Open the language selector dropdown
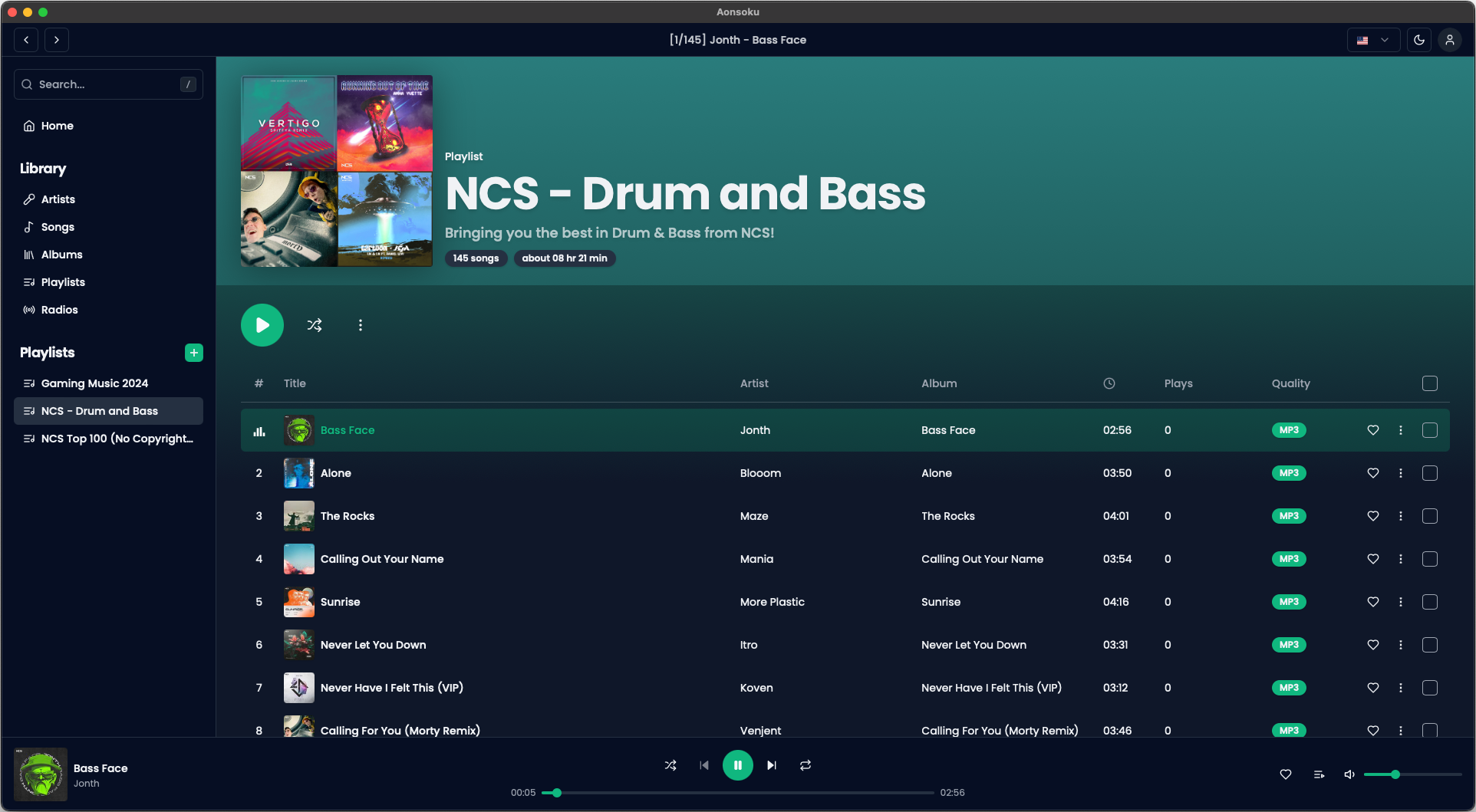This screenshot has width=1476, height=812. [1372, 39]
